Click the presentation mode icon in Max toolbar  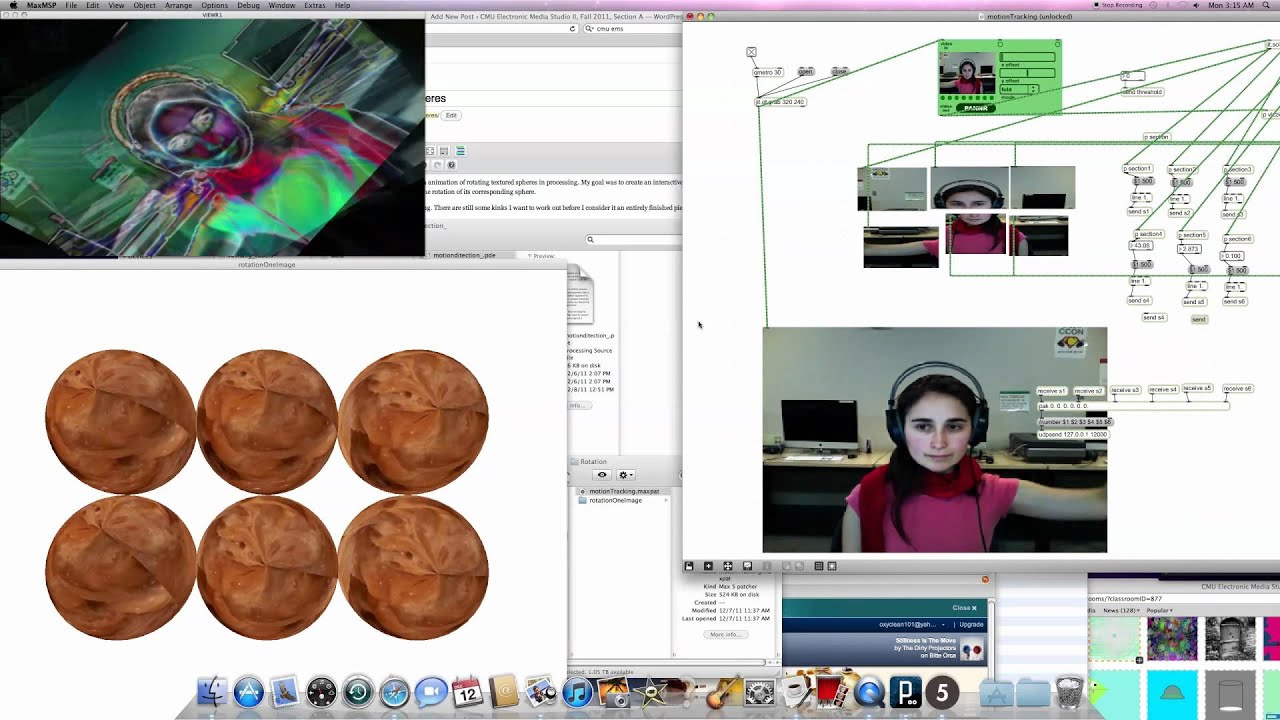(747, 566)
